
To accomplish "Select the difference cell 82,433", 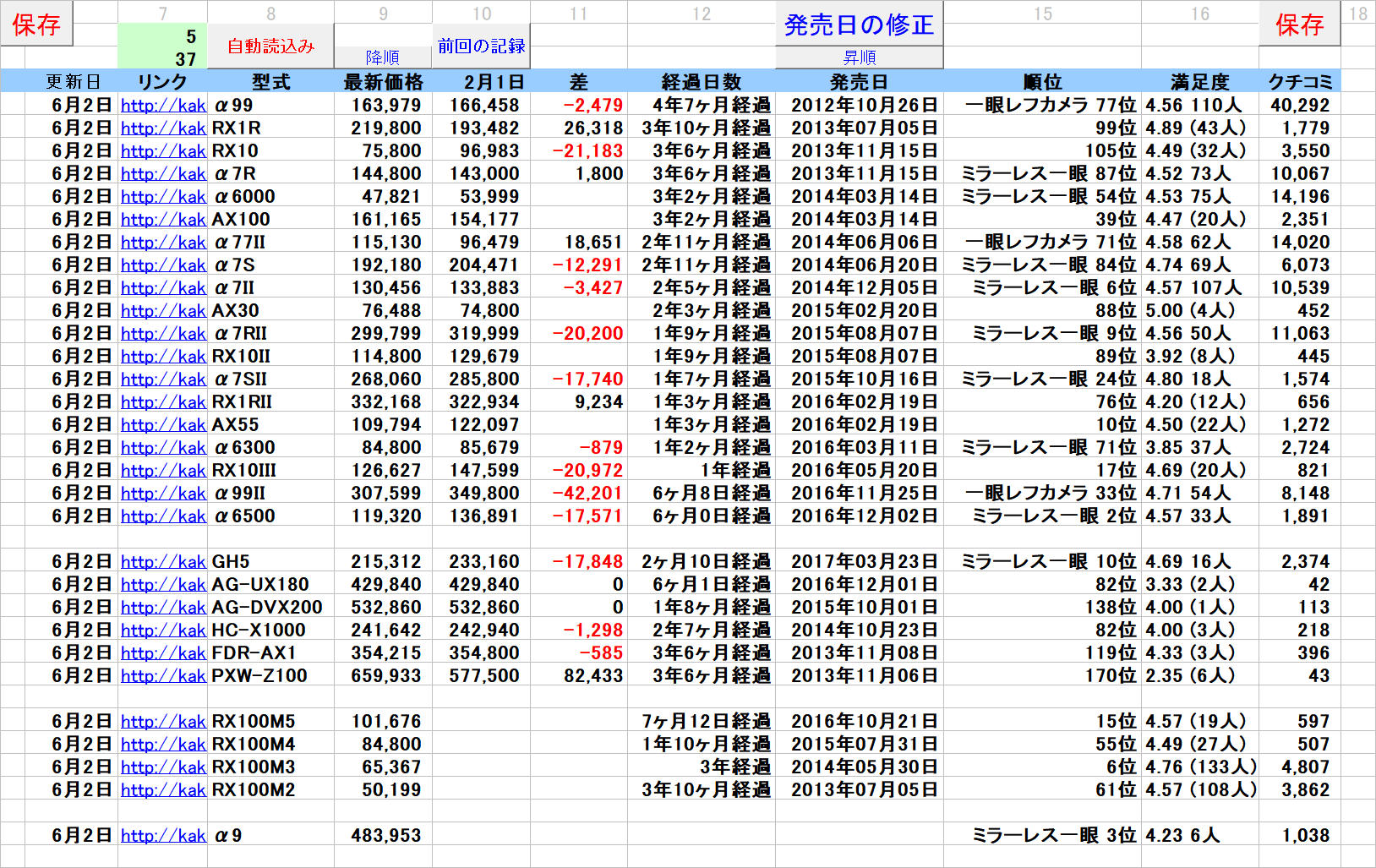I will point(579,676).
